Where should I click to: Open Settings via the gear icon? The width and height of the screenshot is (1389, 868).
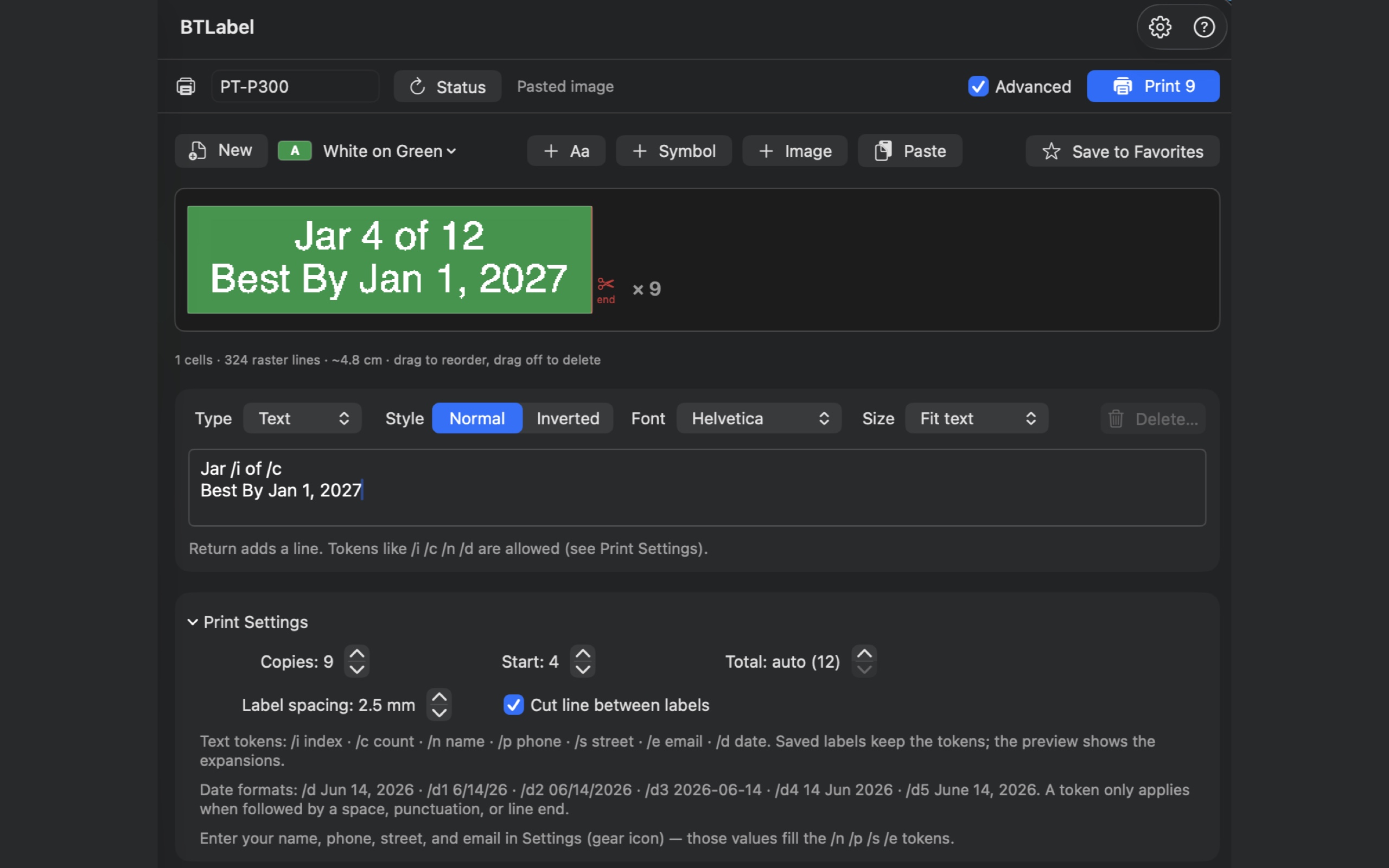(x=1160, y=27)
